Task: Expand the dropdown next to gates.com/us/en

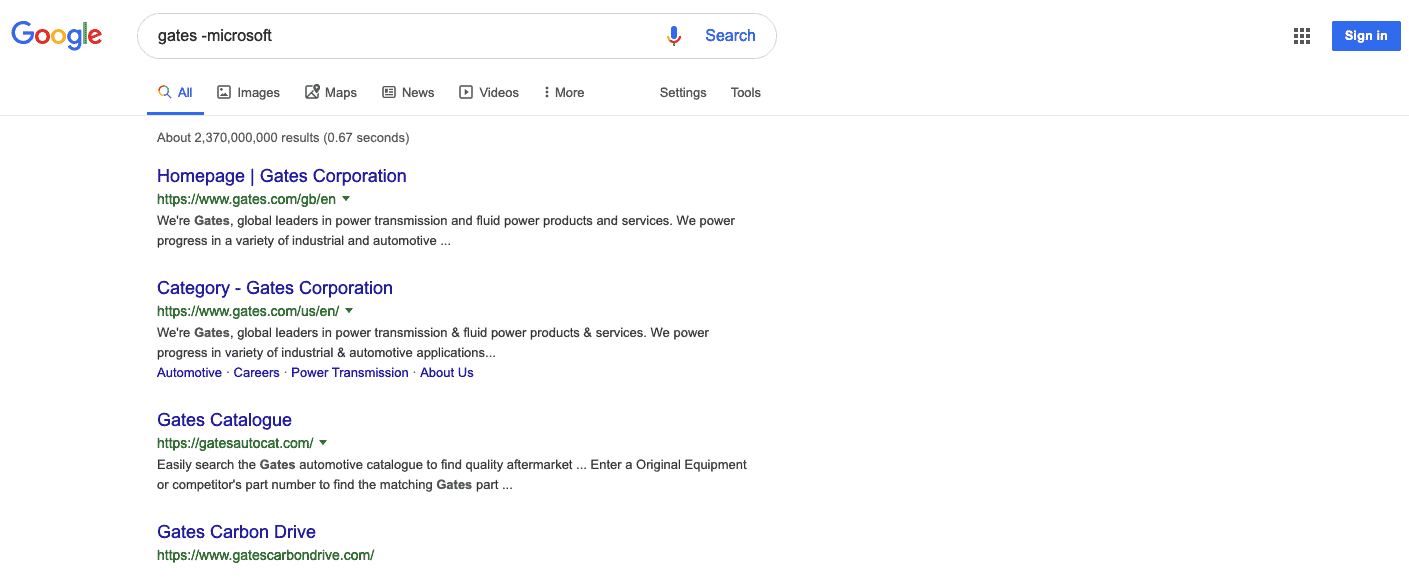Action: pos(350,311)
